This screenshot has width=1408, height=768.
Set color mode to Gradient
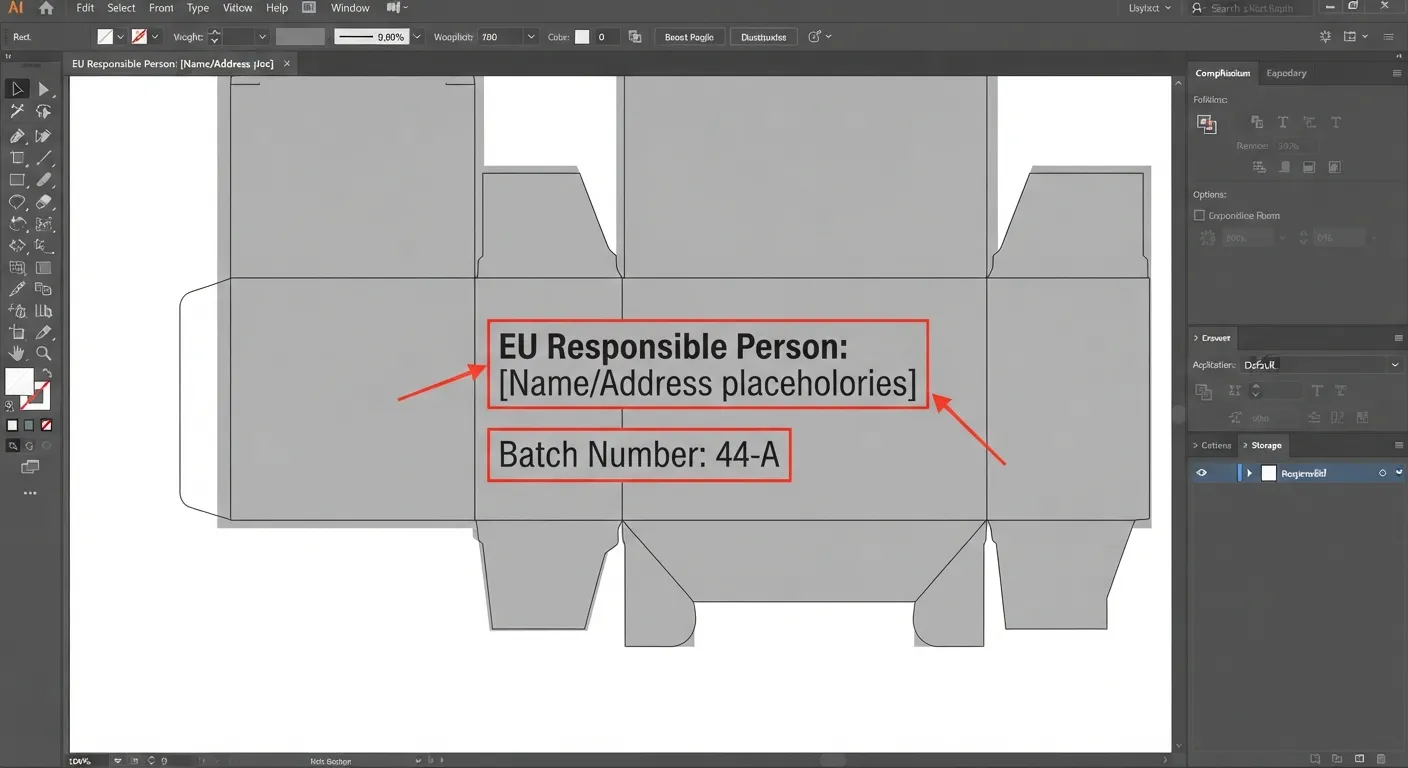coord(29,425)
